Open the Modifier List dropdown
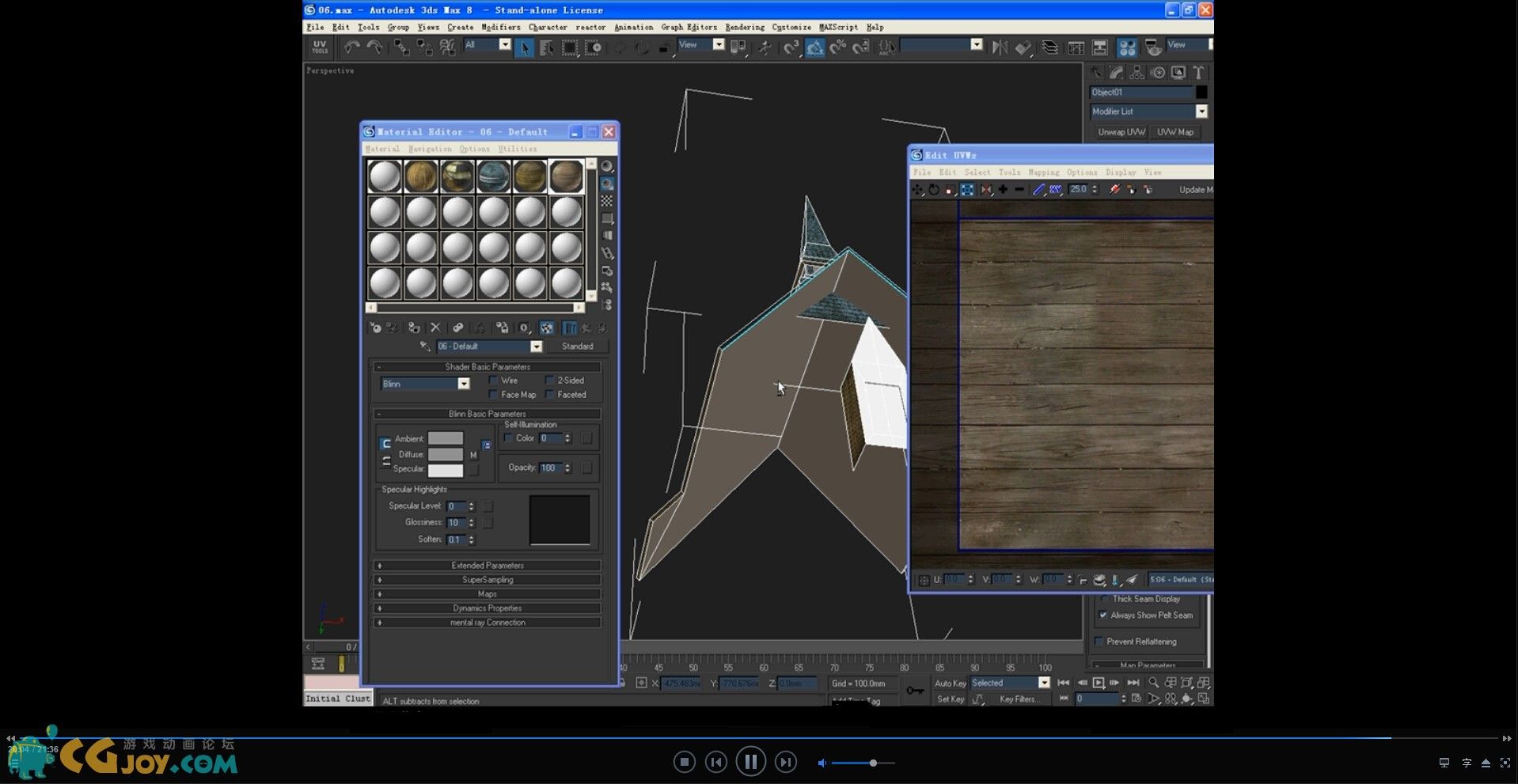 [x=1201, y=112]
